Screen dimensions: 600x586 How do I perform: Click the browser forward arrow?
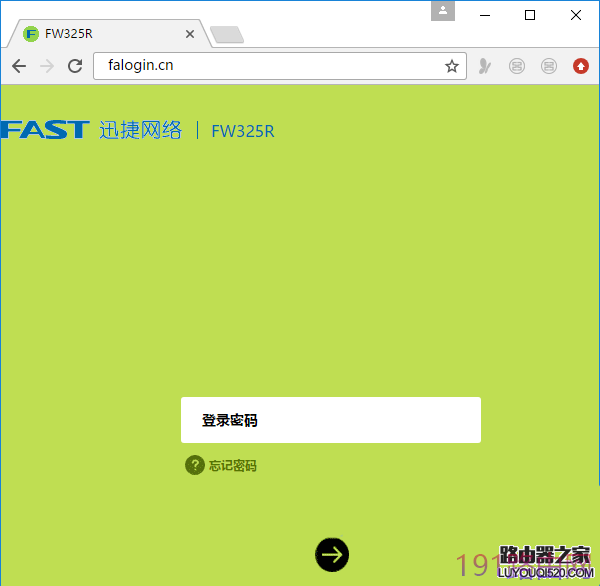coord(47,66)
